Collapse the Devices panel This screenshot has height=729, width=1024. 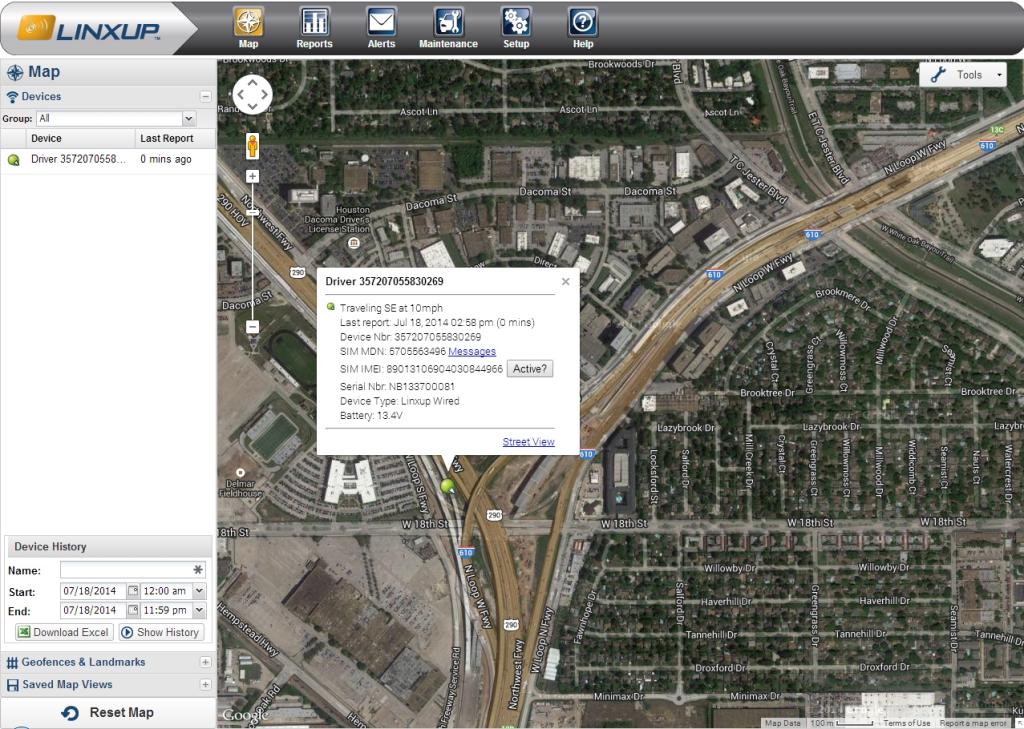point(204,96)
